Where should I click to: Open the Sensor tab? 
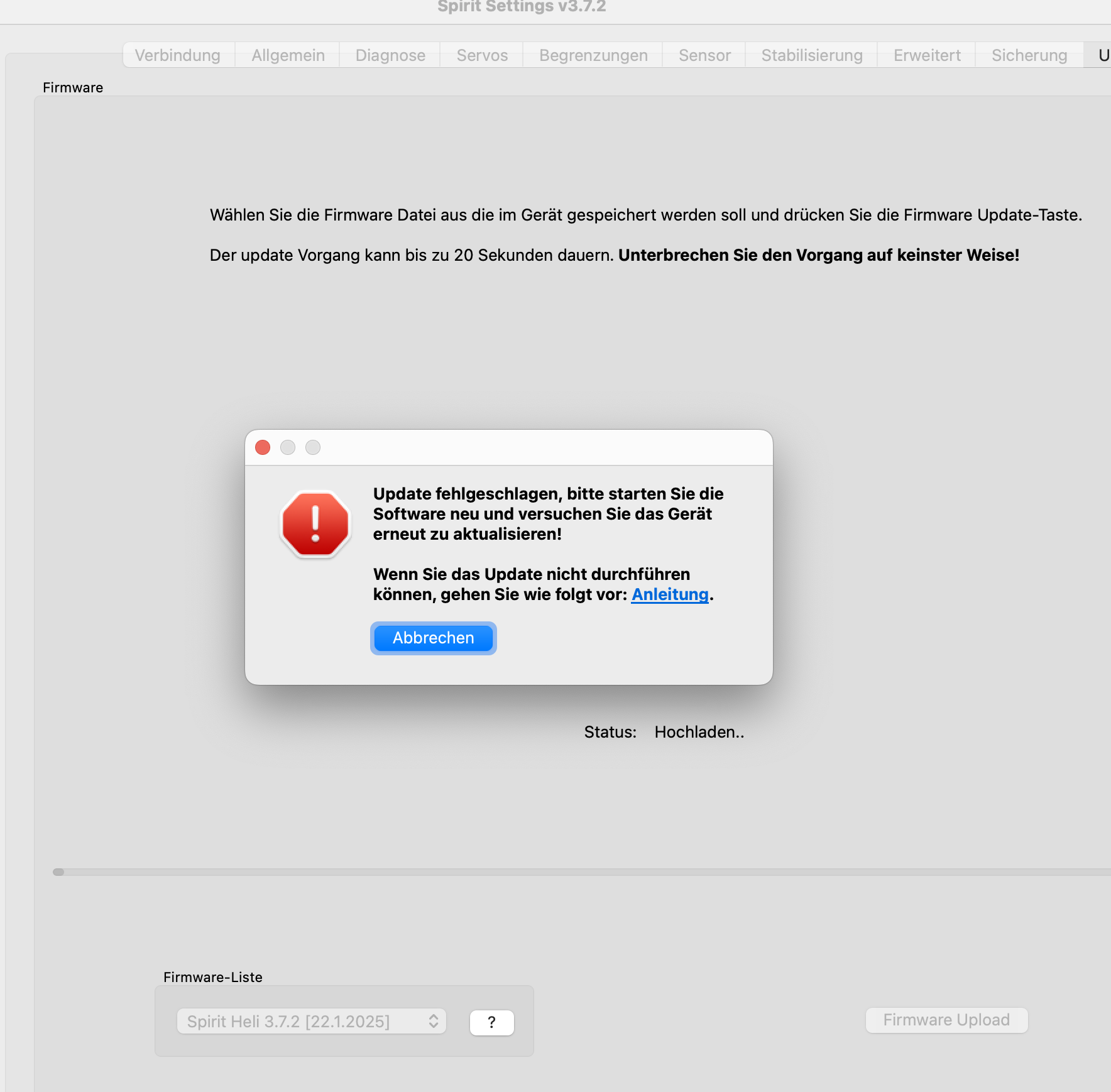(704, 55)
